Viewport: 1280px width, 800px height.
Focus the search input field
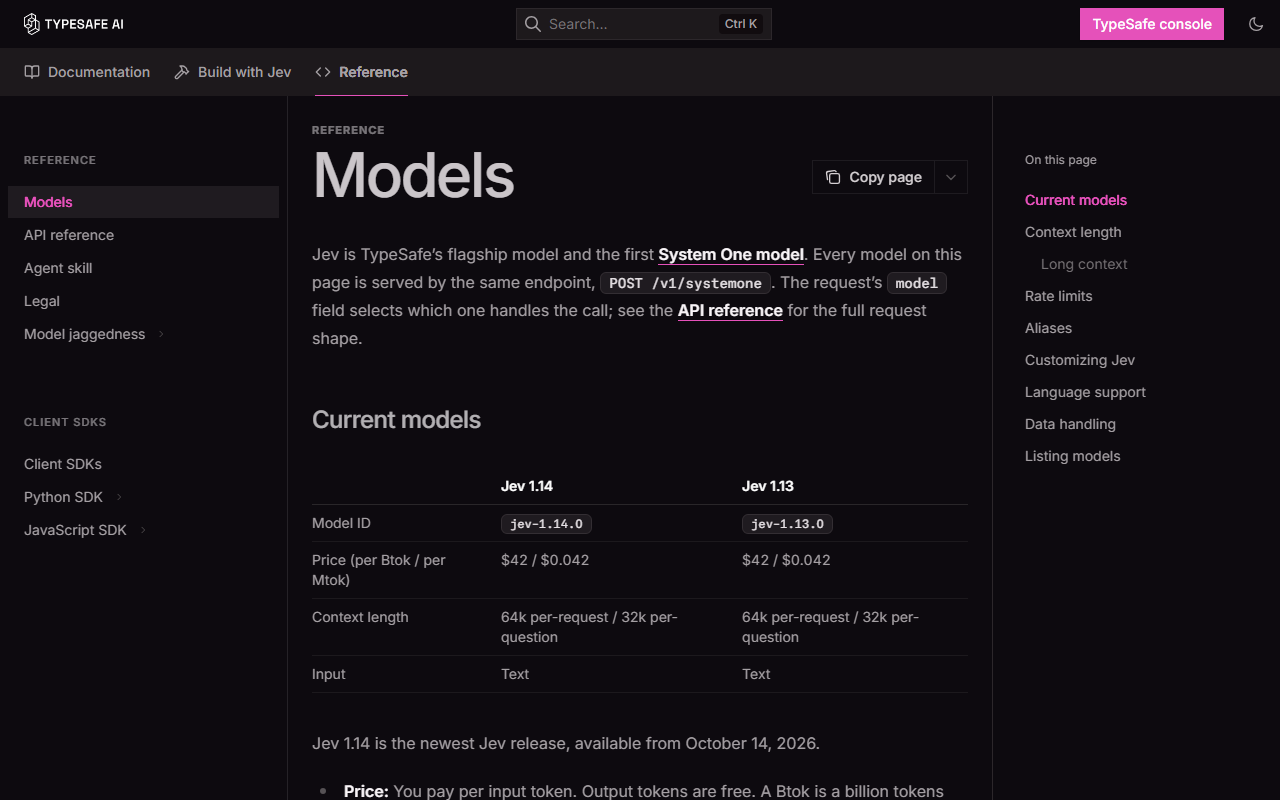point(644,24)
